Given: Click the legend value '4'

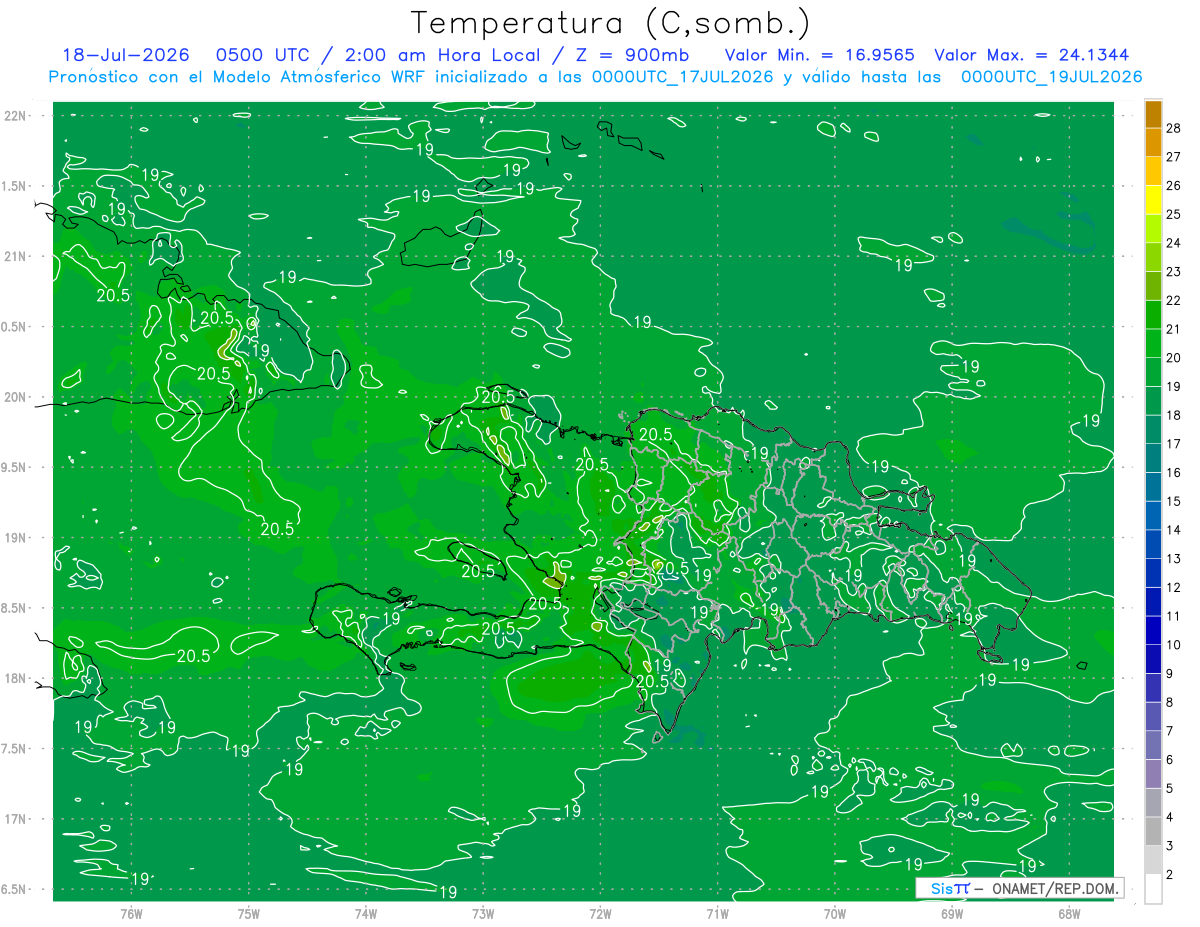Looking at the screenshot, I should pos(1171,818).
